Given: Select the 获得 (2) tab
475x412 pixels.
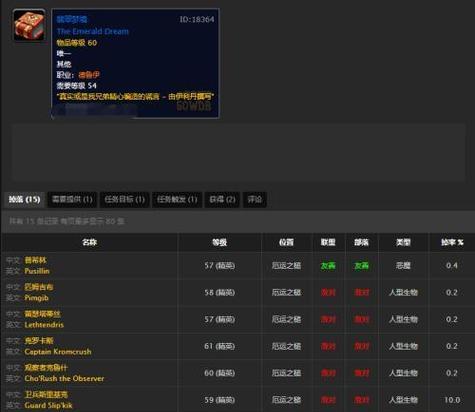Looking at the screenshot, I should pos(222,199).
